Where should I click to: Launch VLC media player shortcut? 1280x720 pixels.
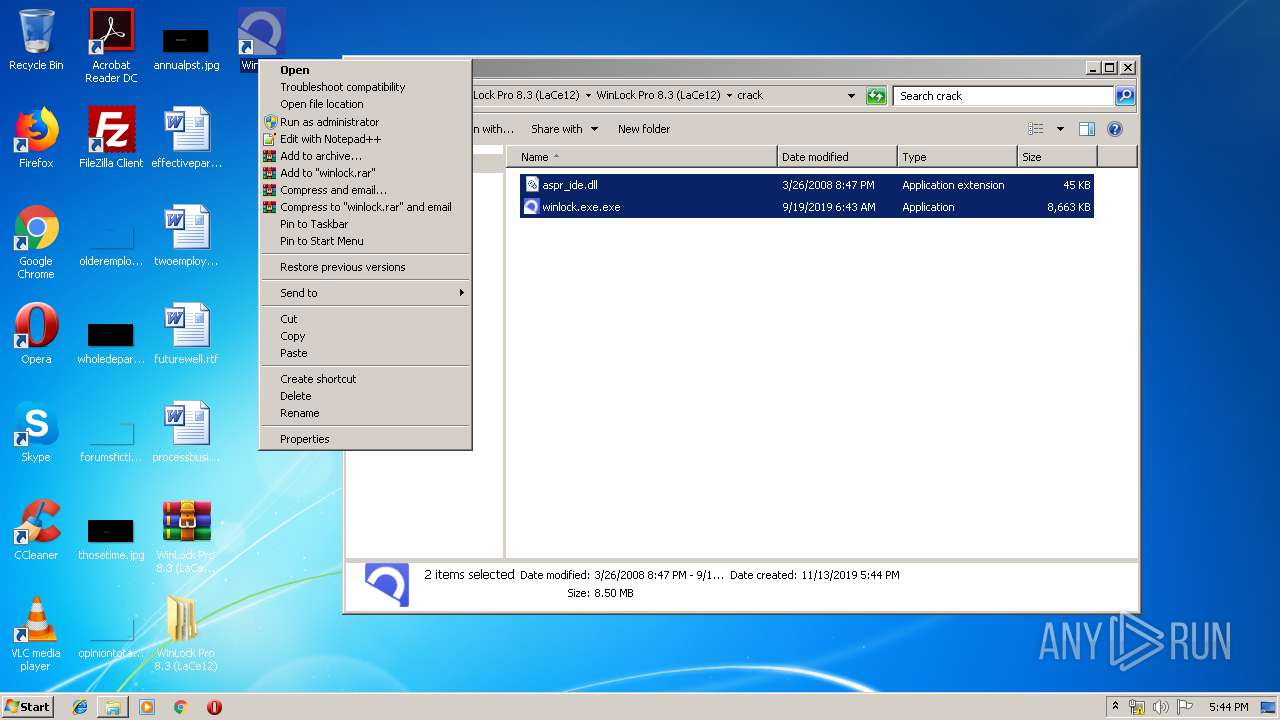36,634
